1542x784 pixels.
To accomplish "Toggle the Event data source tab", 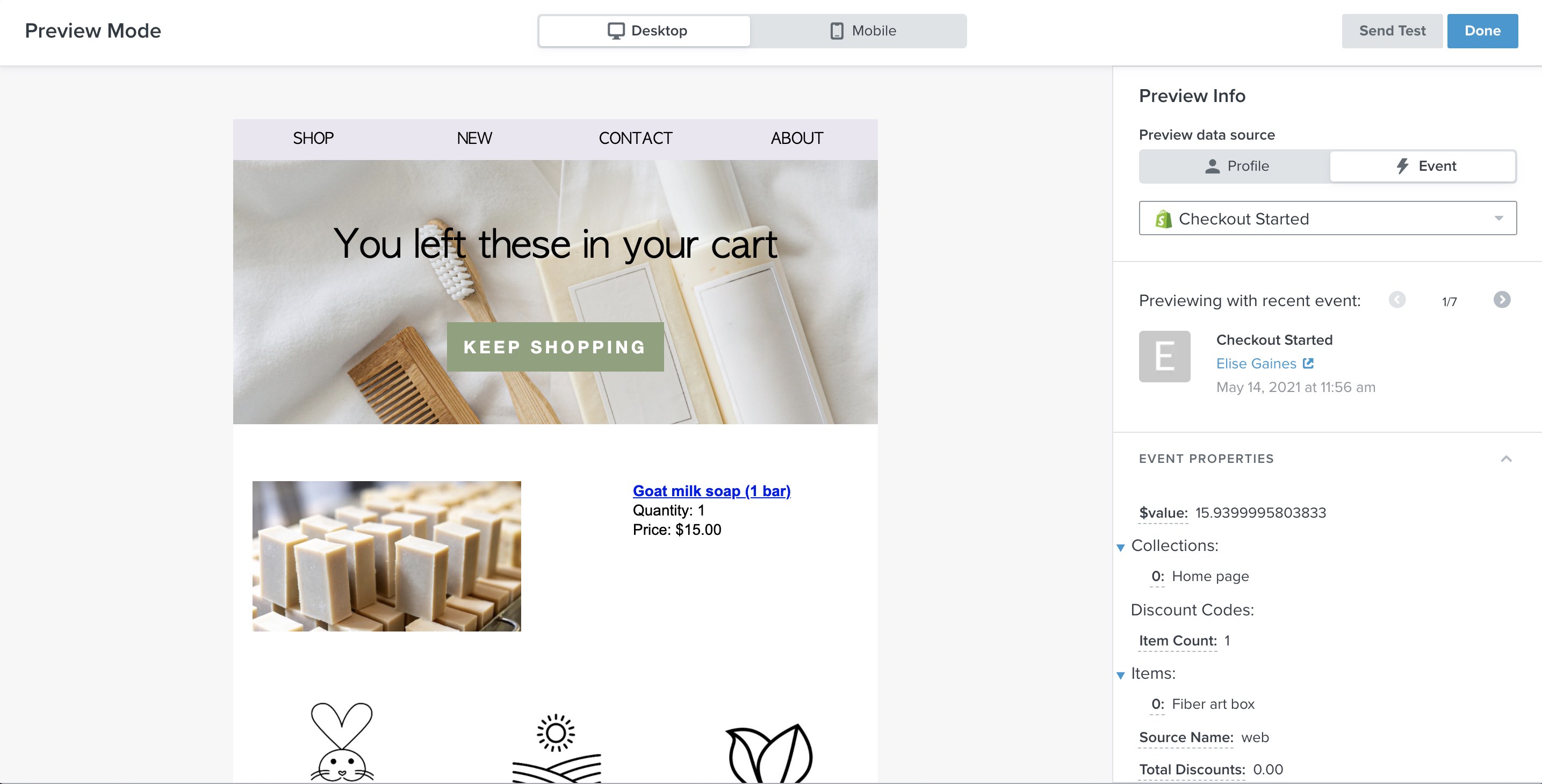I will pyautogui.click(x=1423, y=166).
